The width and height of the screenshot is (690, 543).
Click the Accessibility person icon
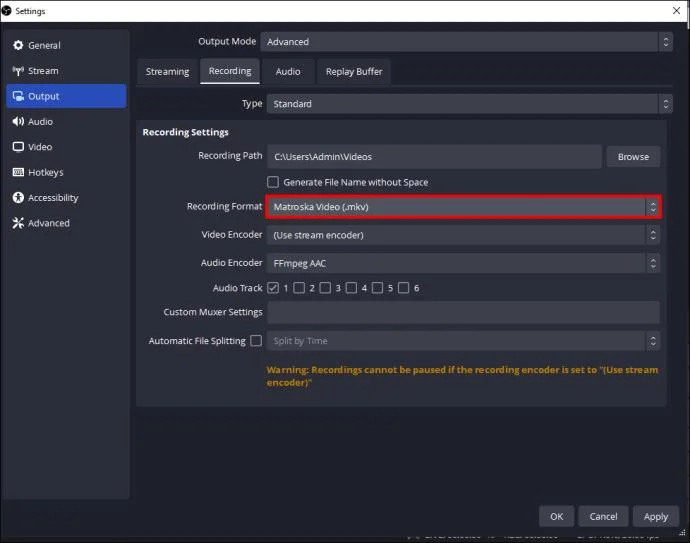click(x=18, y=198)
